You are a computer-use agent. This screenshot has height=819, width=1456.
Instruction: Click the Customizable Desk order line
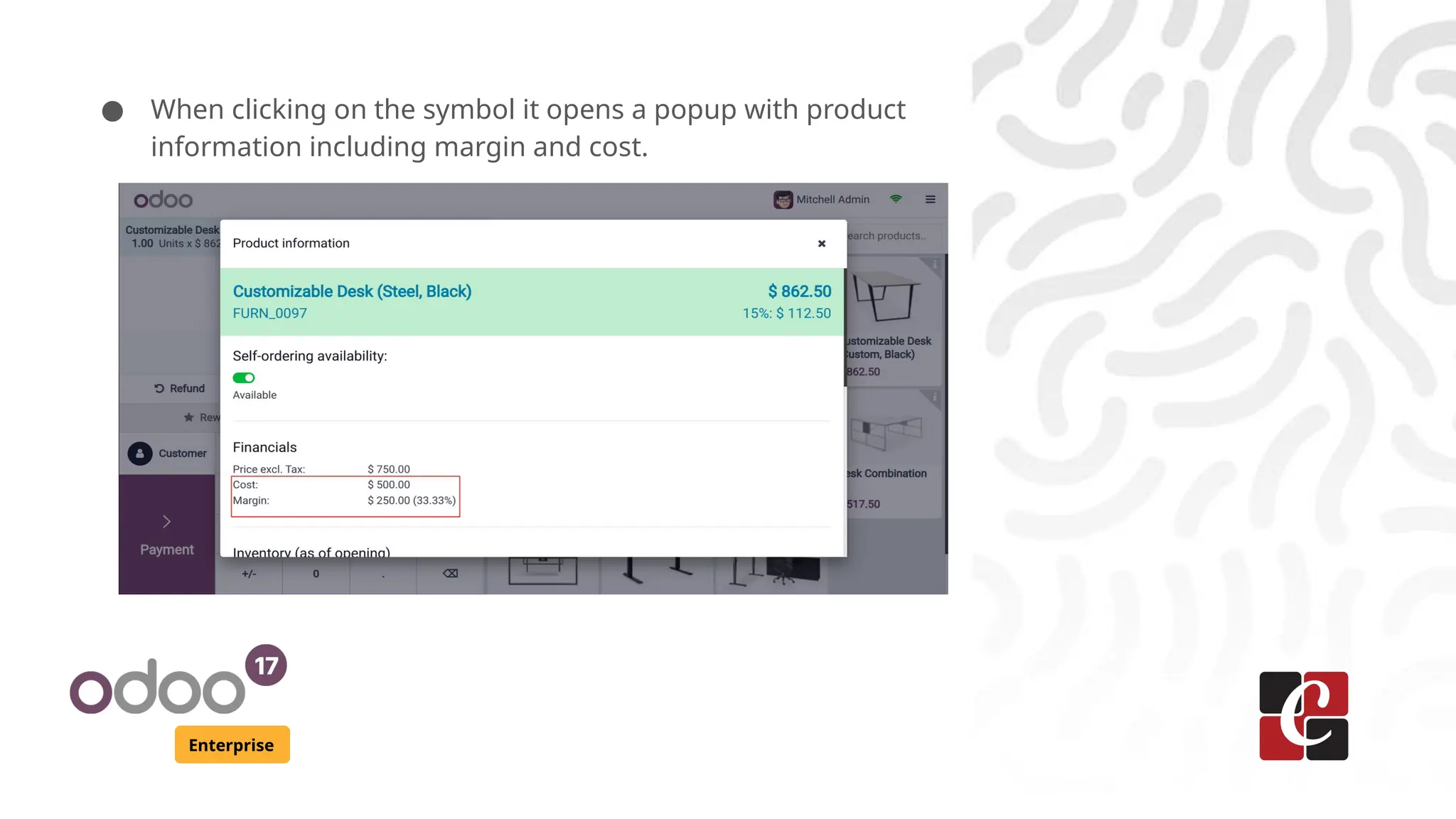(x=170, y=237)
